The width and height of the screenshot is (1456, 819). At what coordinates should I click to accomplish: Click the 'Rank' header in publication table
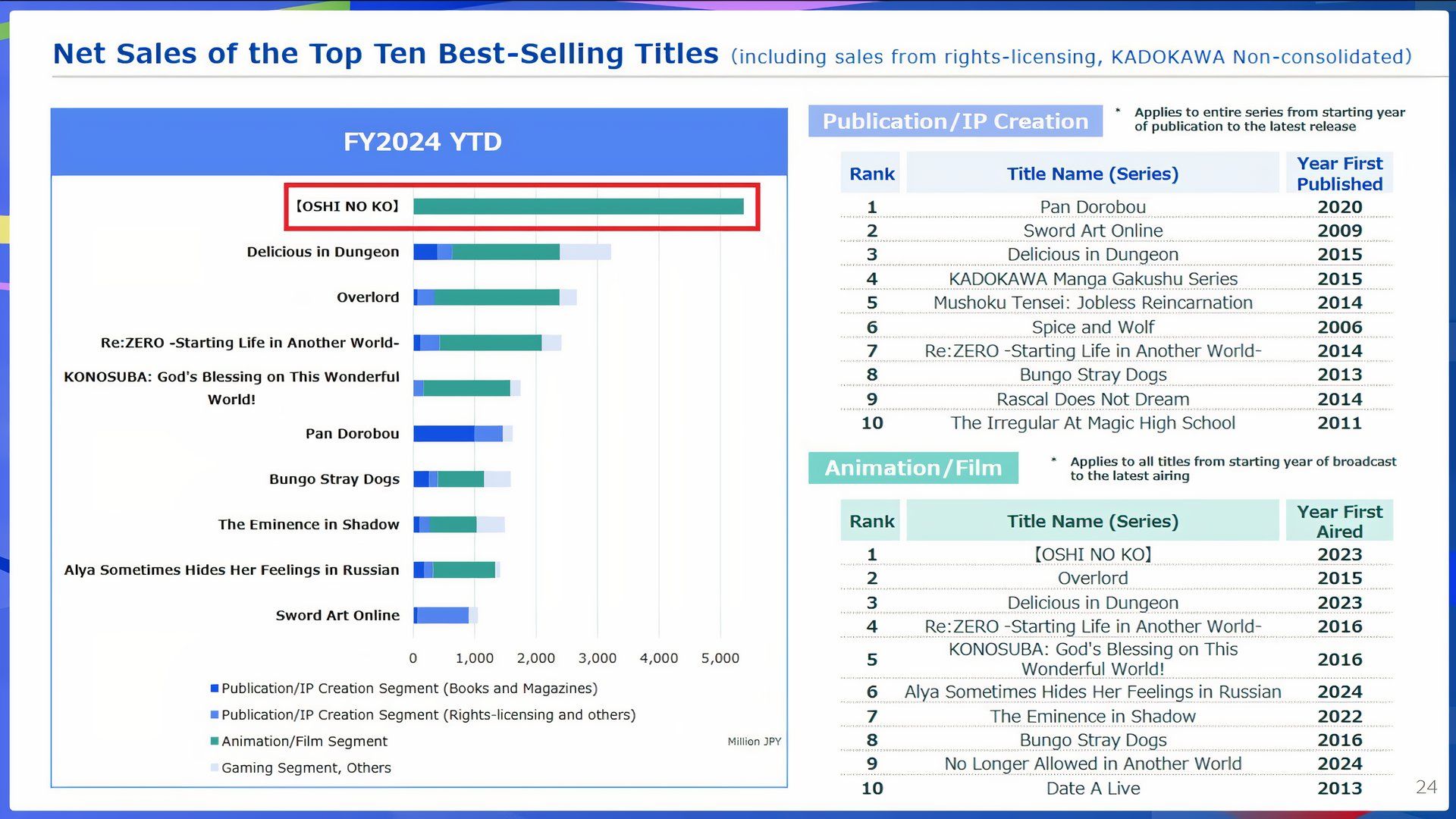pyautogui.click(x=871, y=174)
